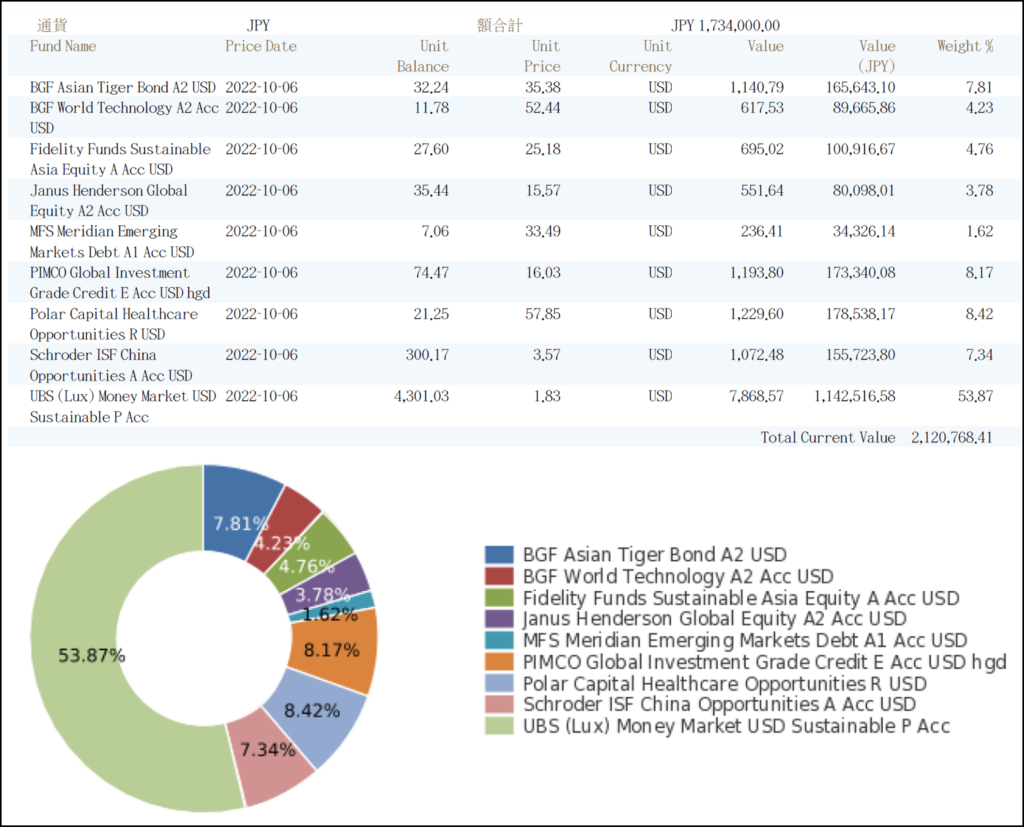Click the weight 53.87 table cell

[976, 397]
